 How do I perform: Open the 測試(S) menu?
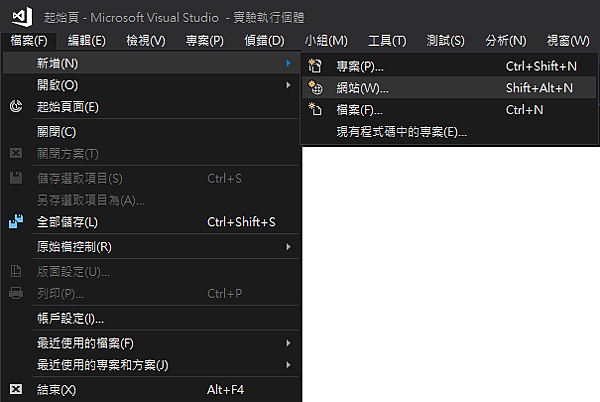click(x=445, y=41)
